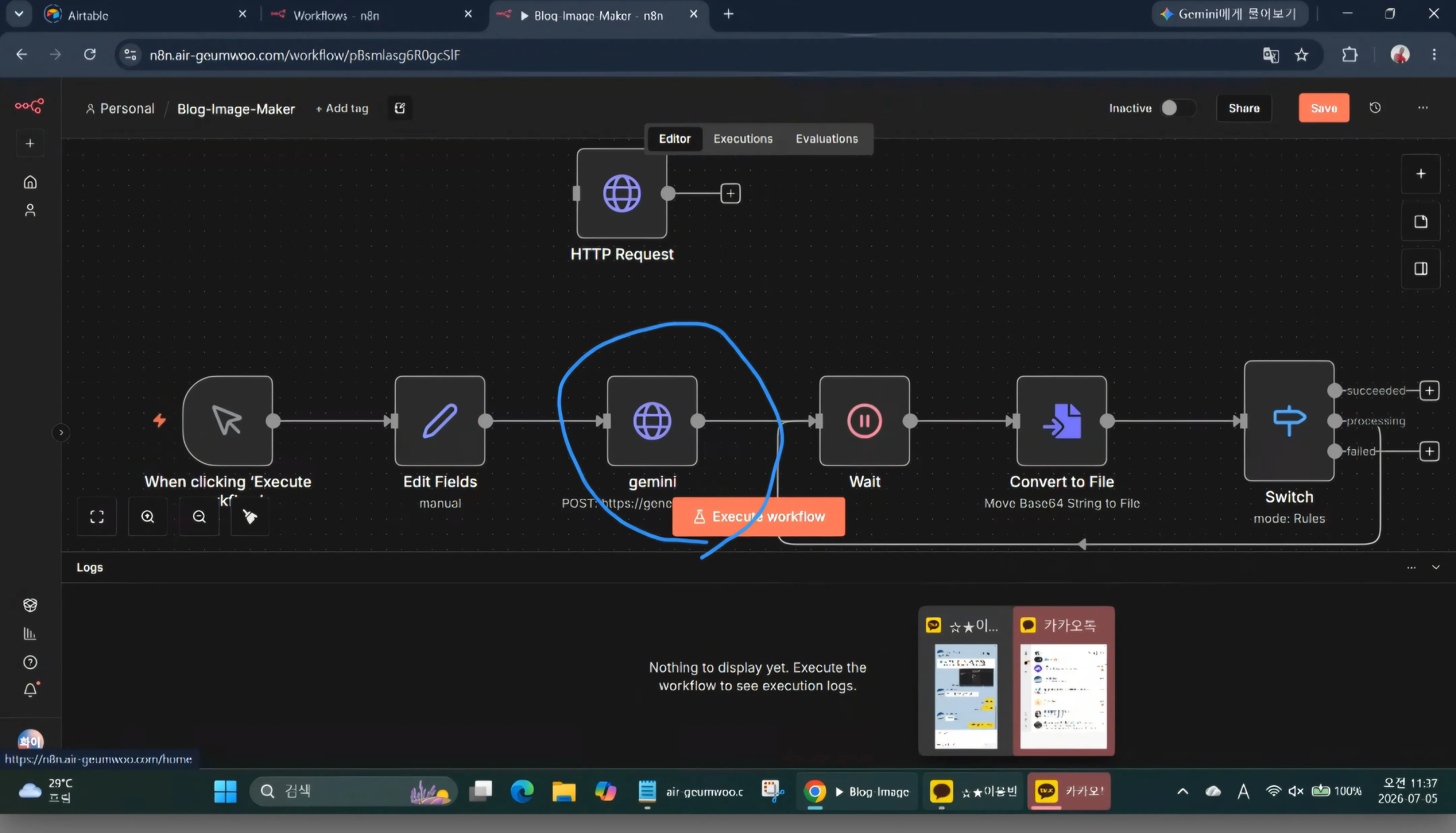
Task: Click the tidy-up nodes icon
Action: [x=250, y=517]
